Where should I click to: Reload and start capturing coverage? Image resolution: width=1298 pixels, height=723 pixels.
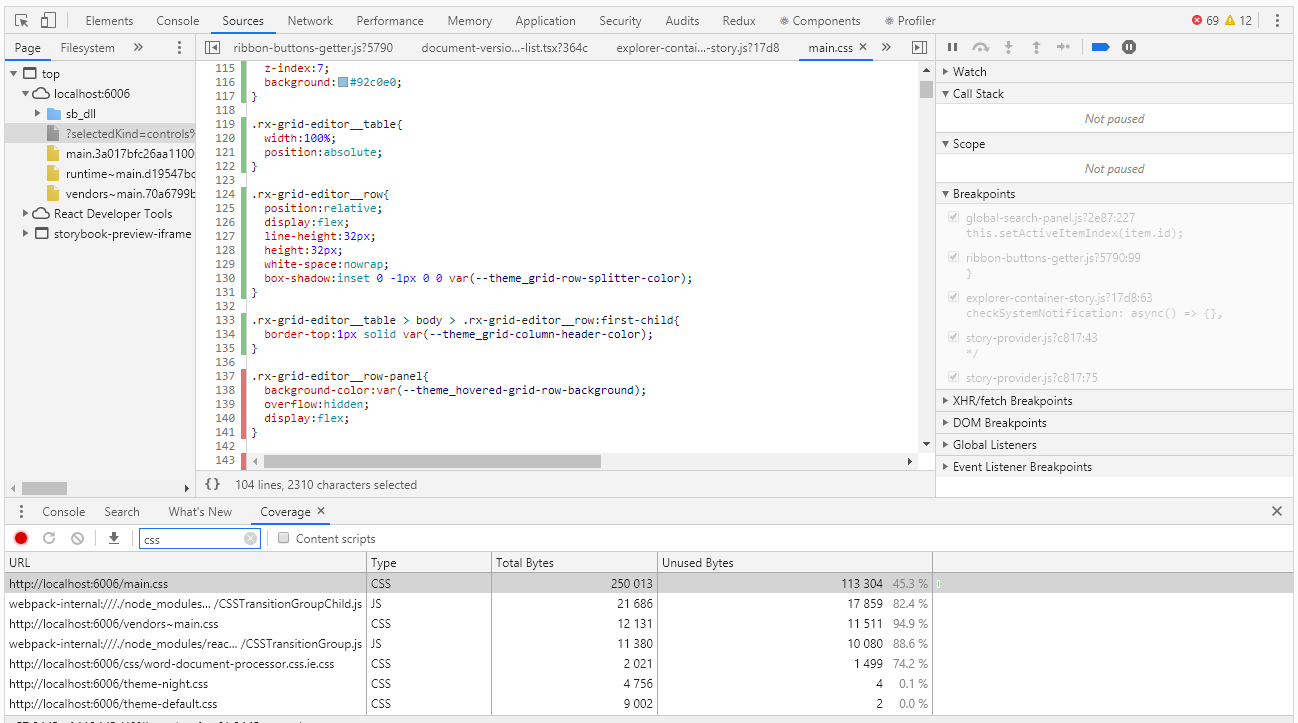pyautogui.click(x=49, y=538)
